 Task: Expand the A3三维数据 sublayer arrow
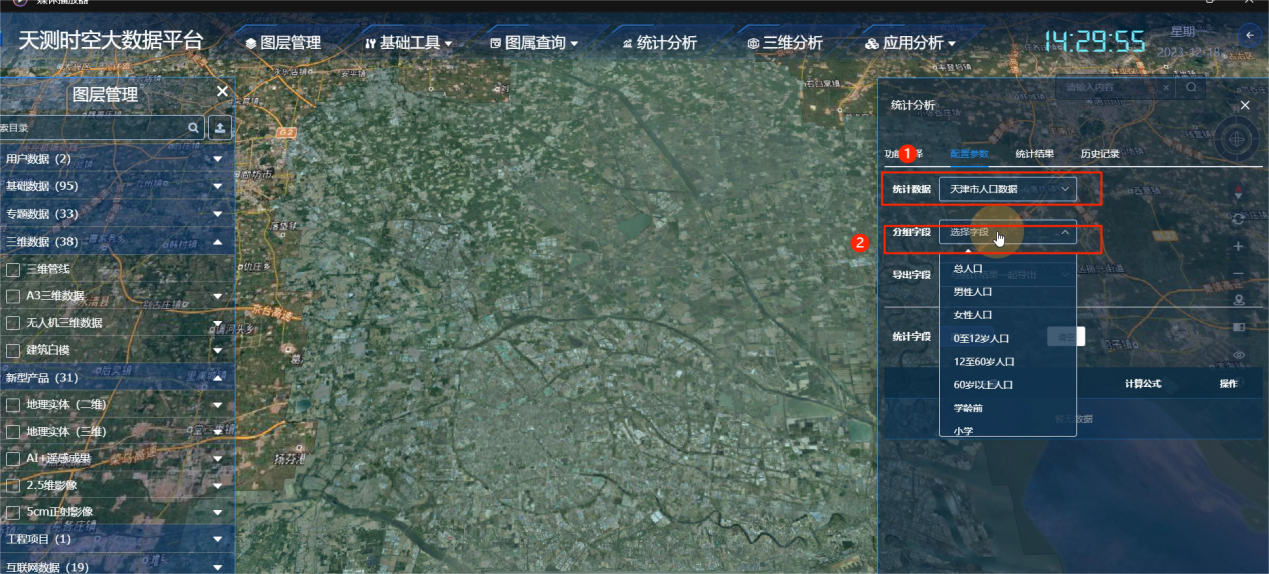218,296
